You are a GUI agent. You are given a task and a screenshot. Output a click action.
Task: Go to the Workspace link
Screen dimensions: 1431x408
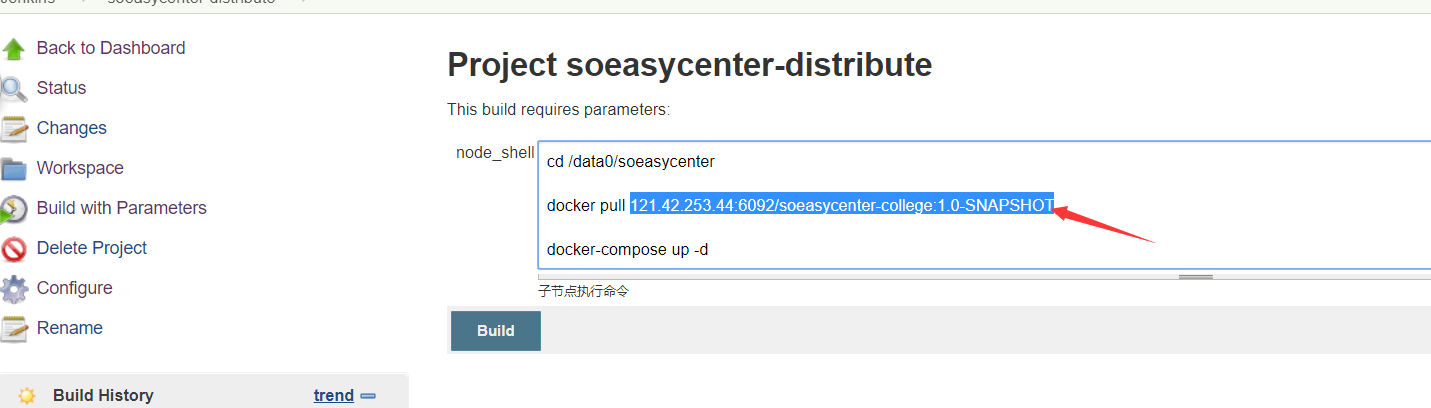80,168
